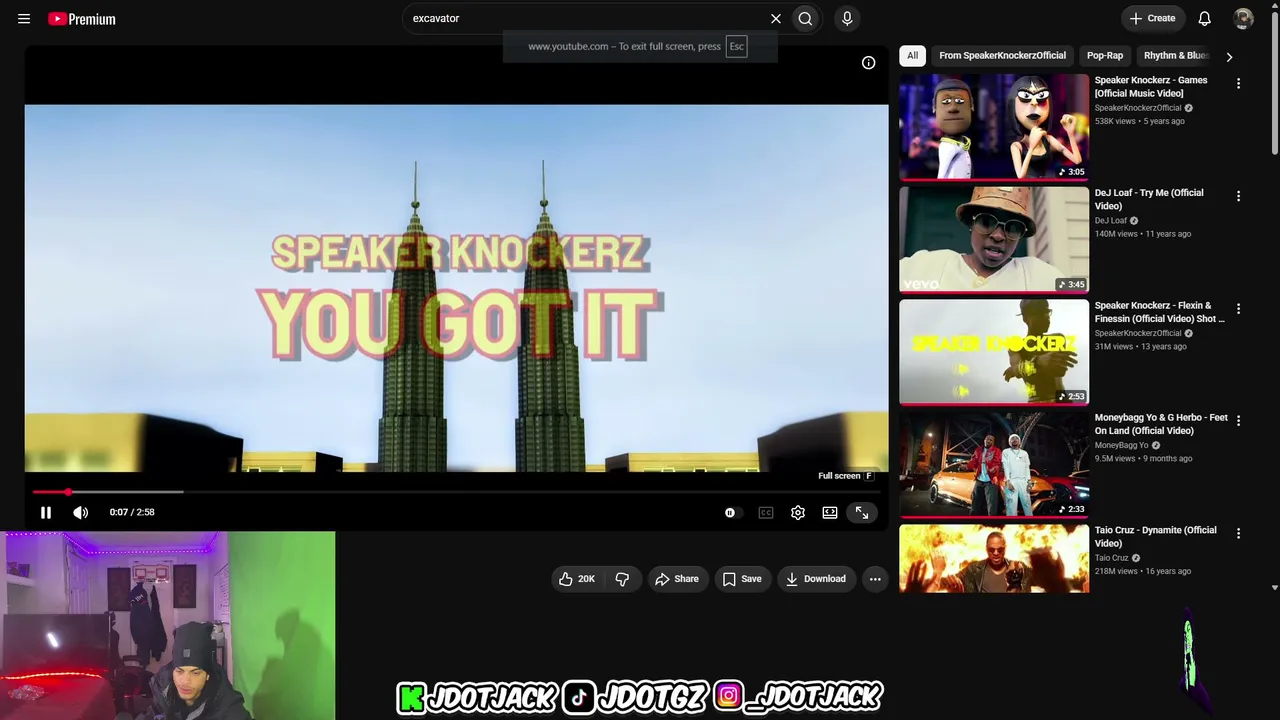Open account avatar menu

tap(1244, 18)
